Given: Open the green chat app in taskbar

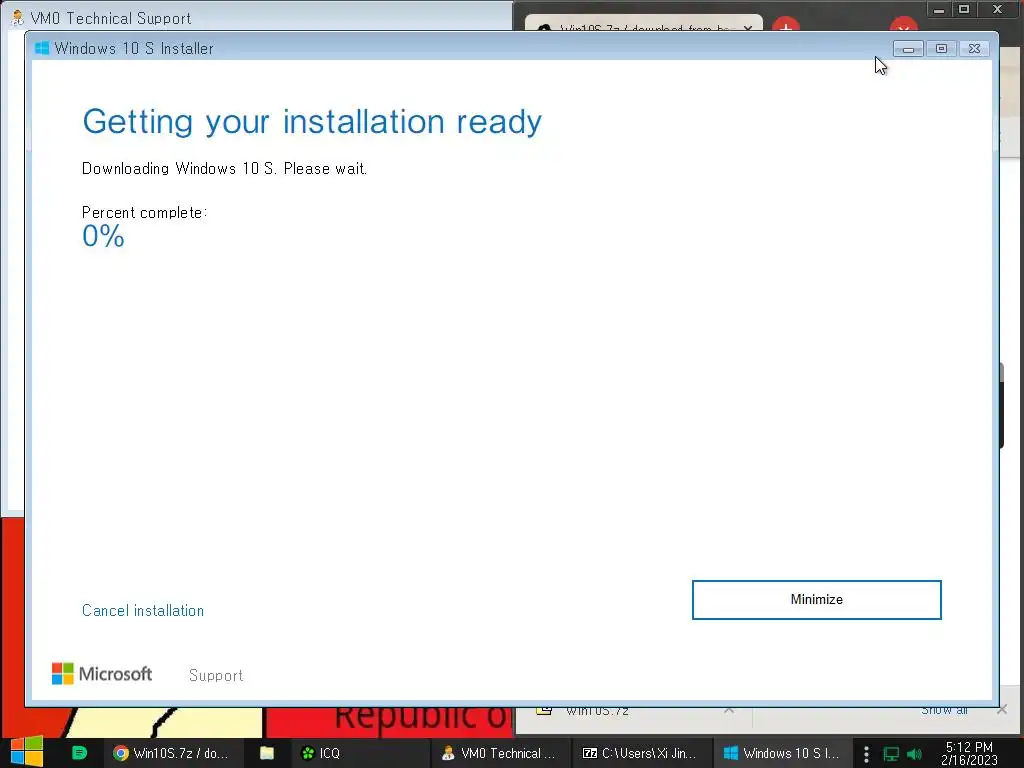Looking at the screenshot, I should (x=79, y=753).
